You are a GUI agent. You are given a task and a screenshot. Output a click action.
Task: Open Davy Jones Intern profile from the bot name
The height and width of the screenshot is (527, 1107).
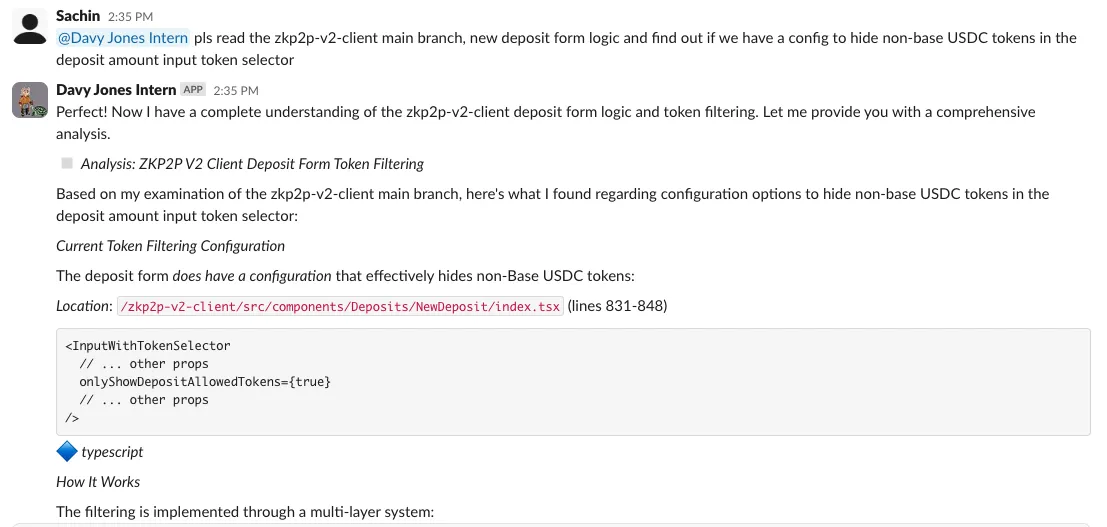click(x=115, y=90)
